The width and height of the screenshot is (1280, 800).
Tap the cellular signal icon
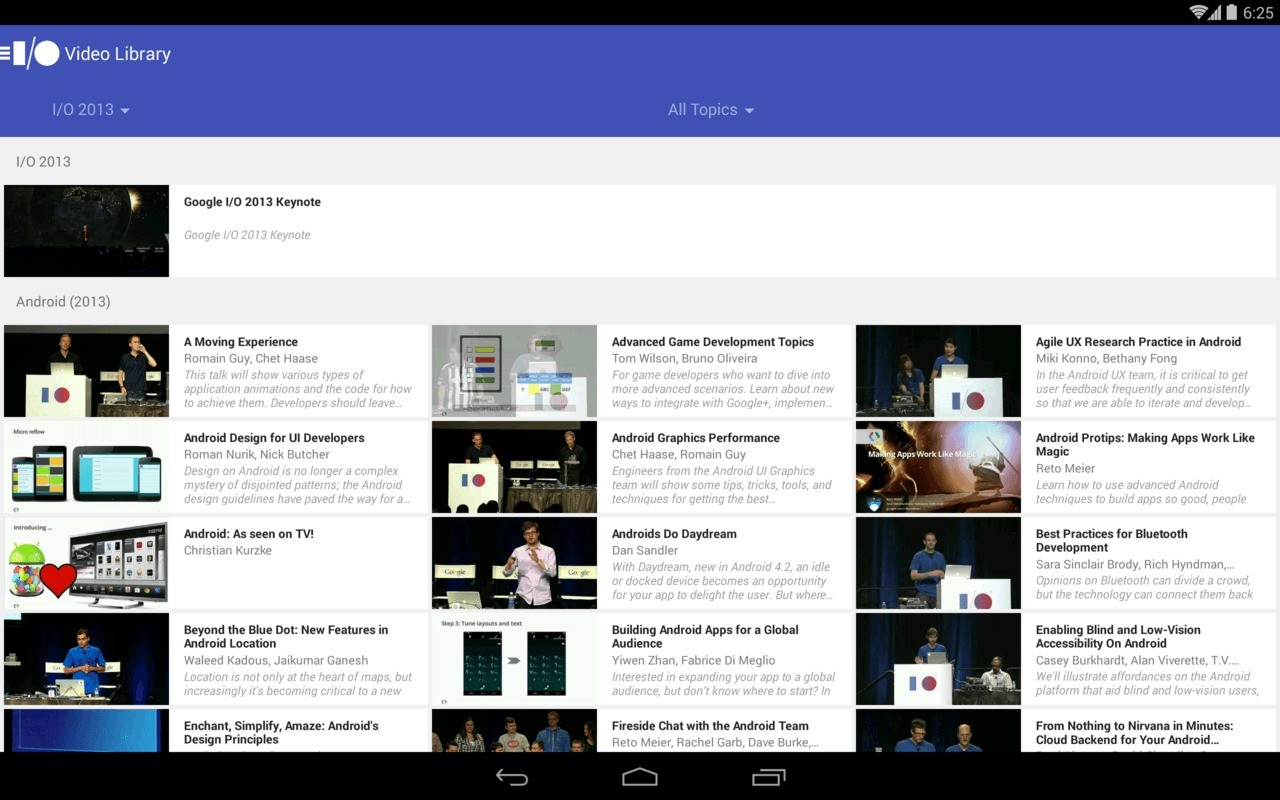[1214, 13]
